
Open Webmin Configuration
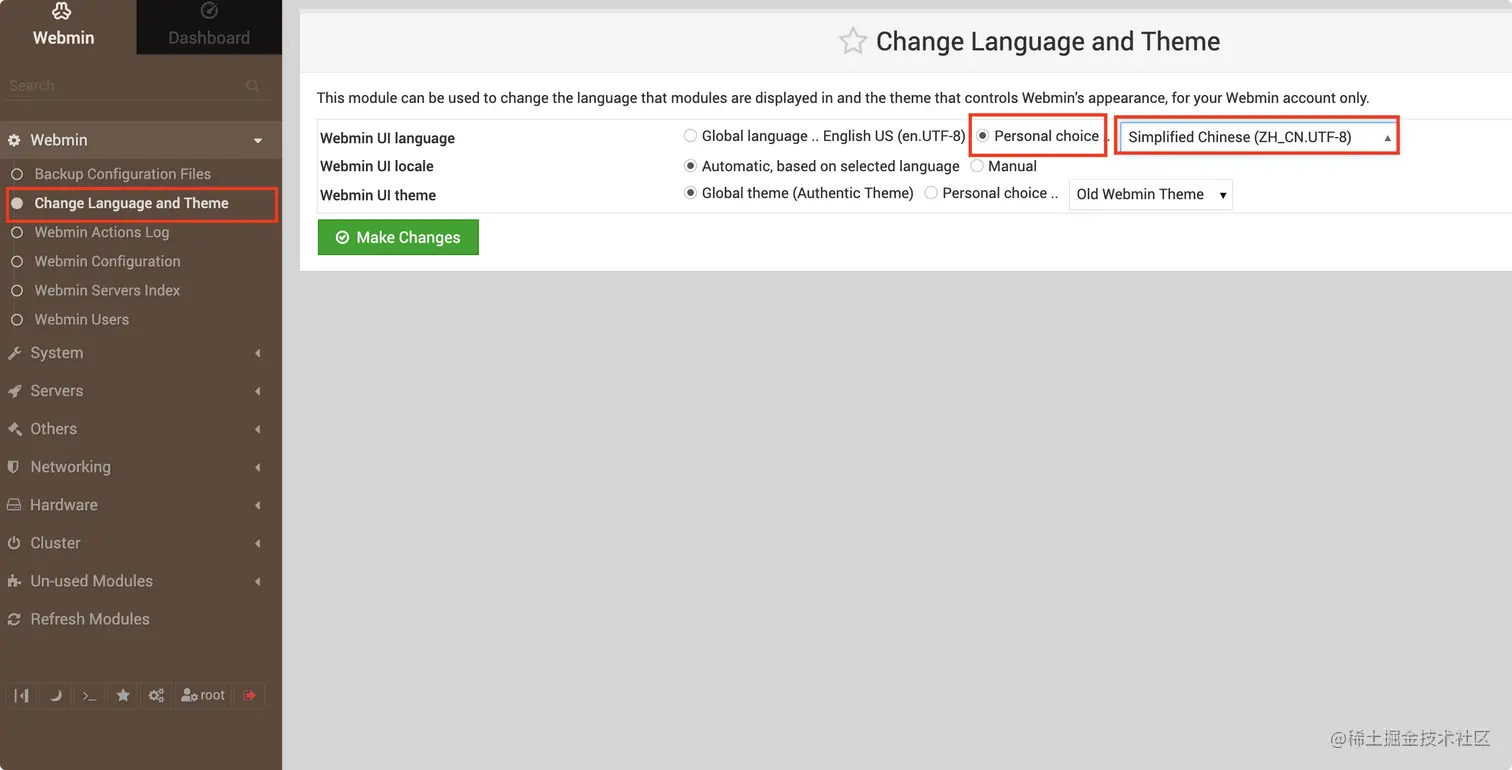[107, 261]
